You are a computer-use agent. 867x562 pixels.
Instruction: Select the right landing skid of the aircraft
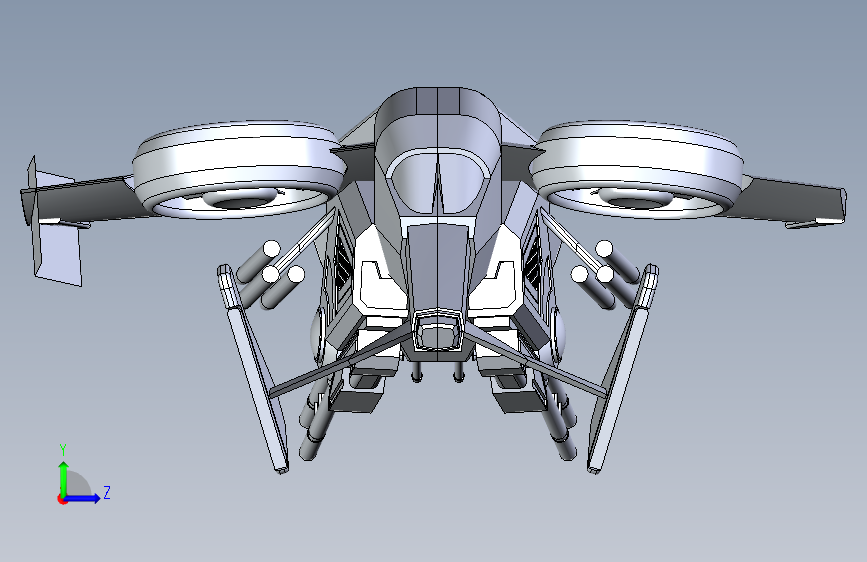624,368
